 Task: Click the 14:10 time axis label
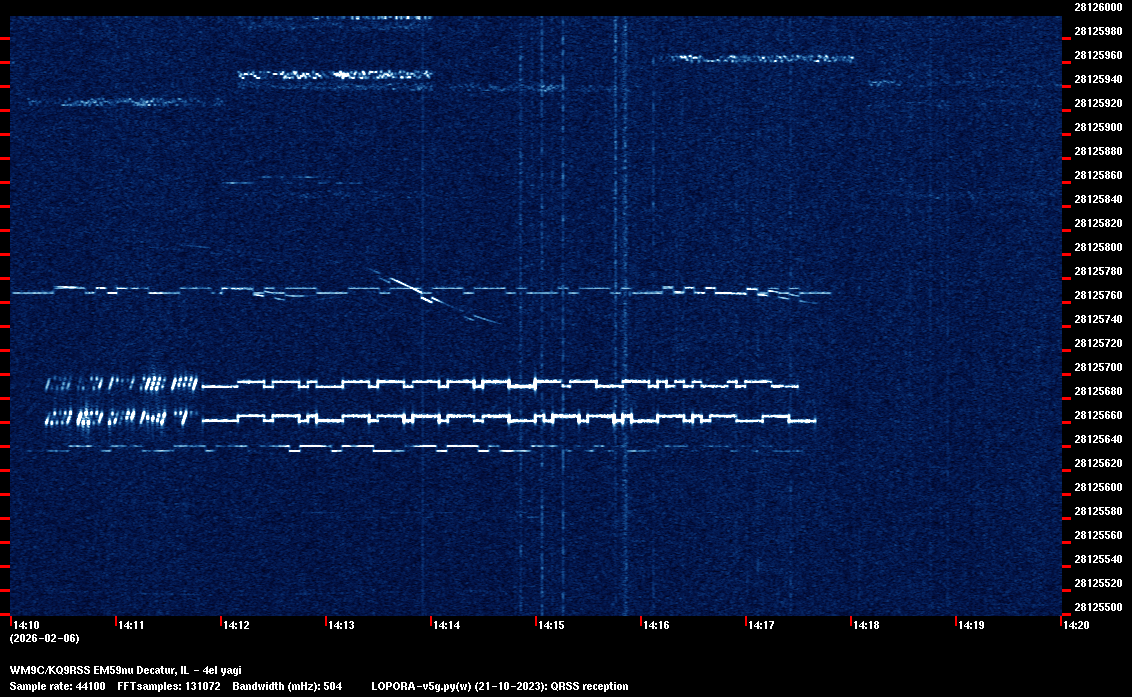(25, 626)
